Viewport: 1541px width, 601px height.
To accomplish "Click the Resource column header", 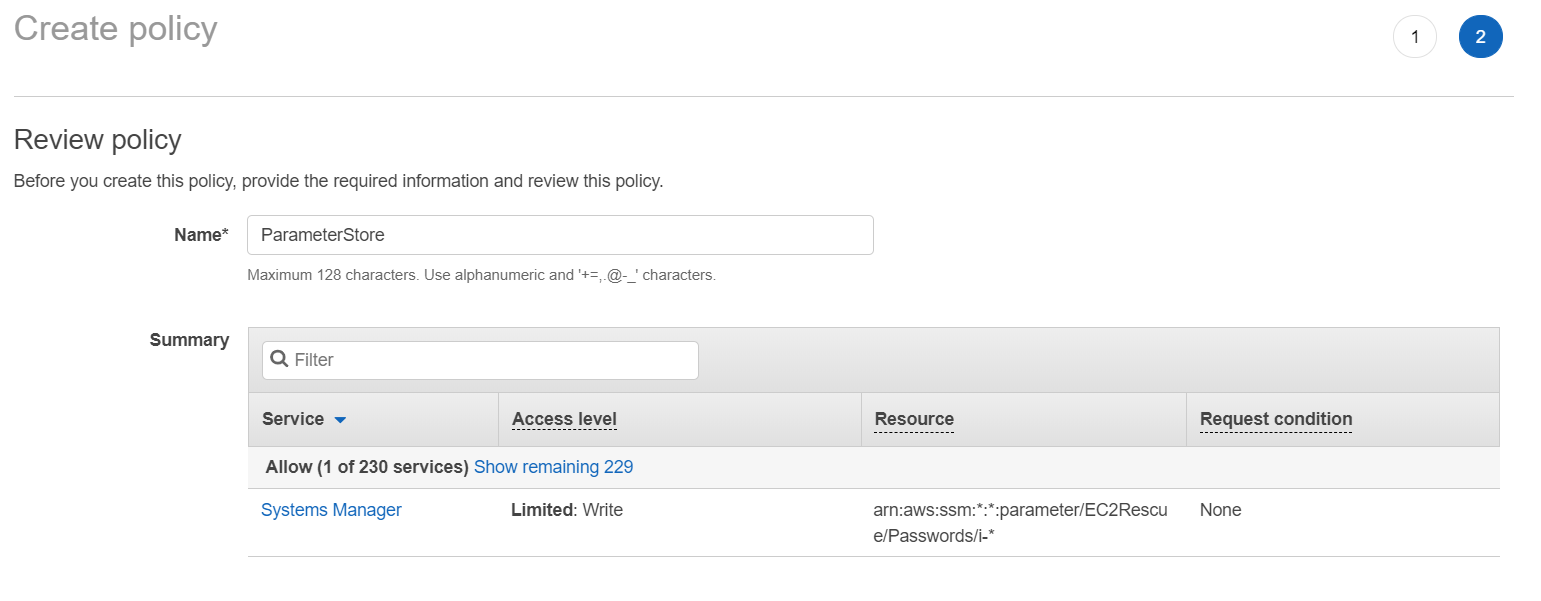I will click(914, 419).
